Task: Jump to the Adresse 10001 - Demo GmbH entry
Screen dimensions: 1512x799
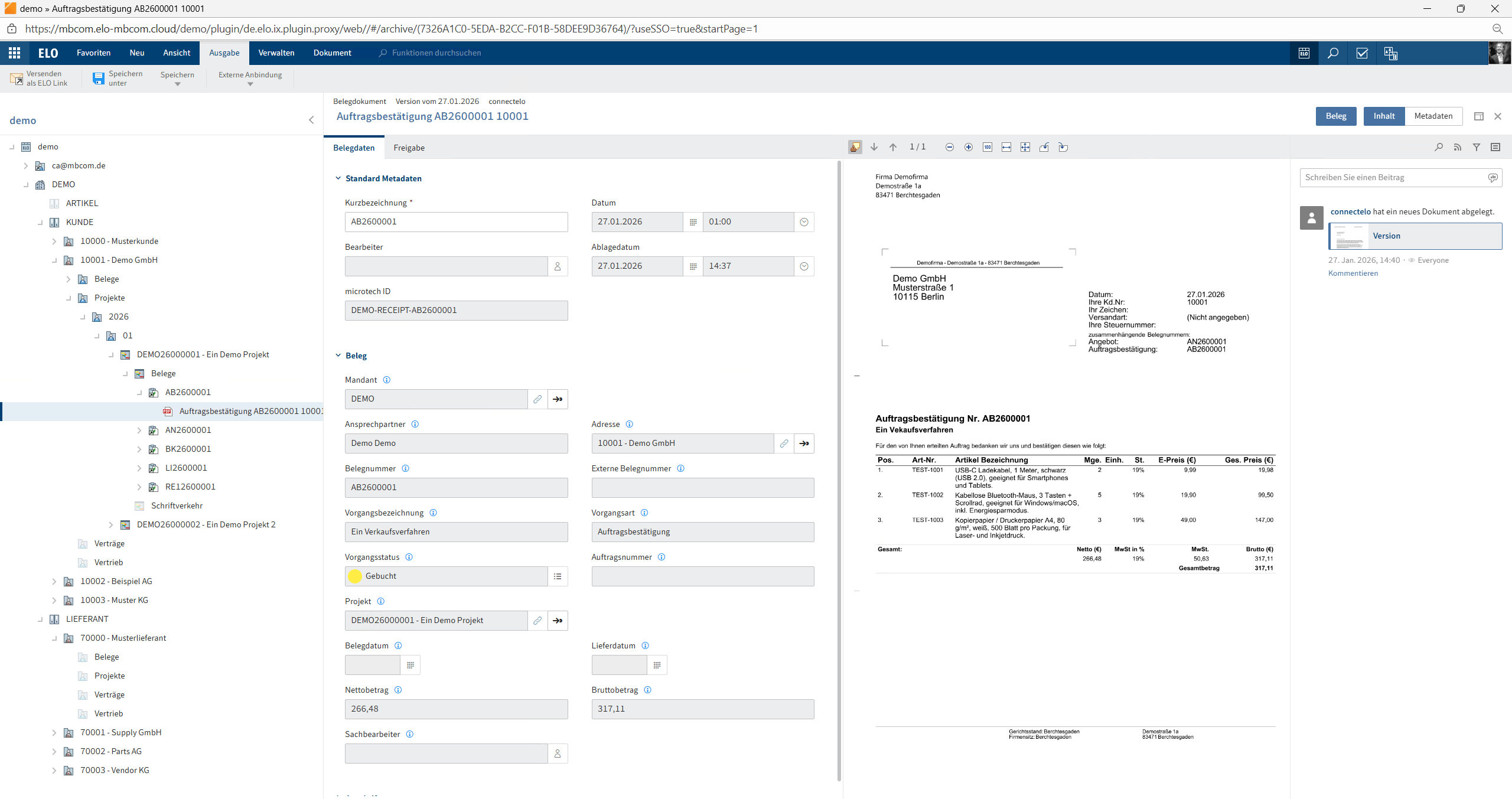Action: pyautogui.click(x=804, y=443)
